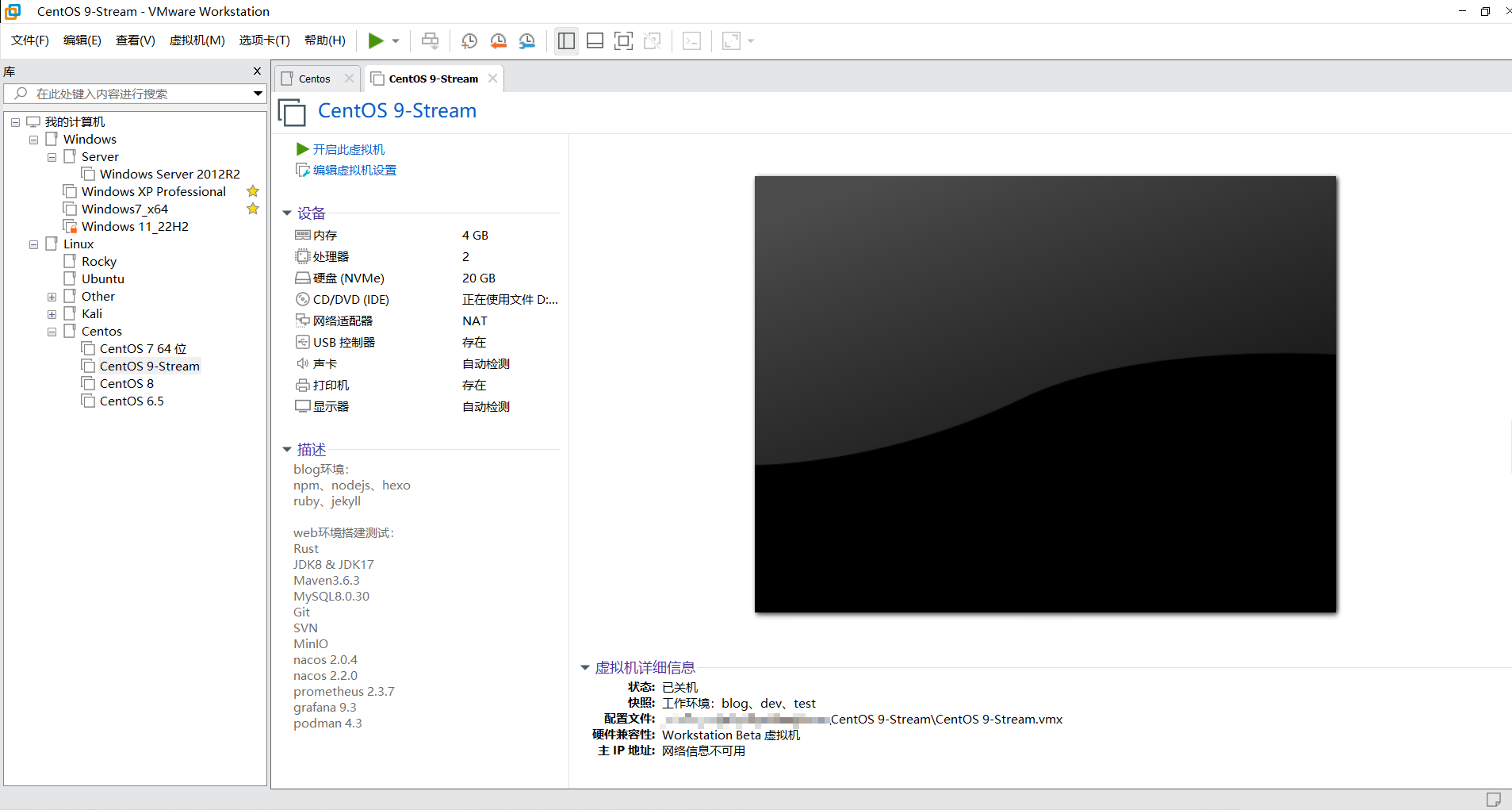This screenshot has width=1512, height=810.
Task: Take a snapshot using the clock-plus icon
Action: click(469, 41)
